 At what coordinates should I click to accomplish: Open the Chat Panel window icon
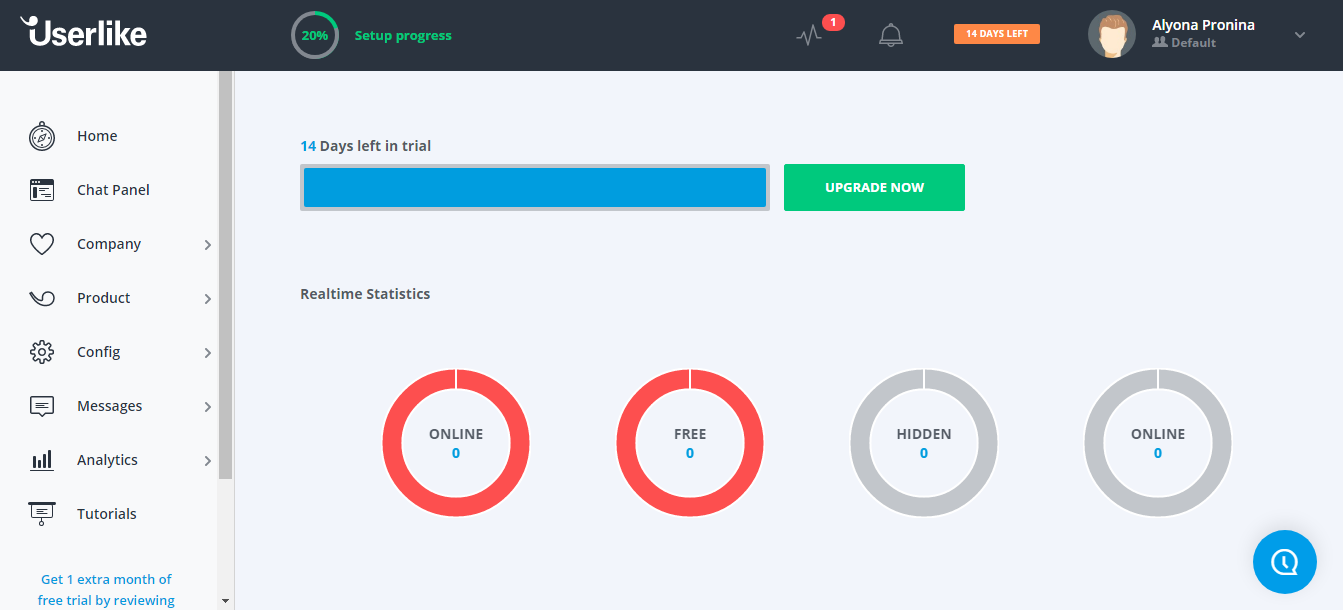pos(42,190)
